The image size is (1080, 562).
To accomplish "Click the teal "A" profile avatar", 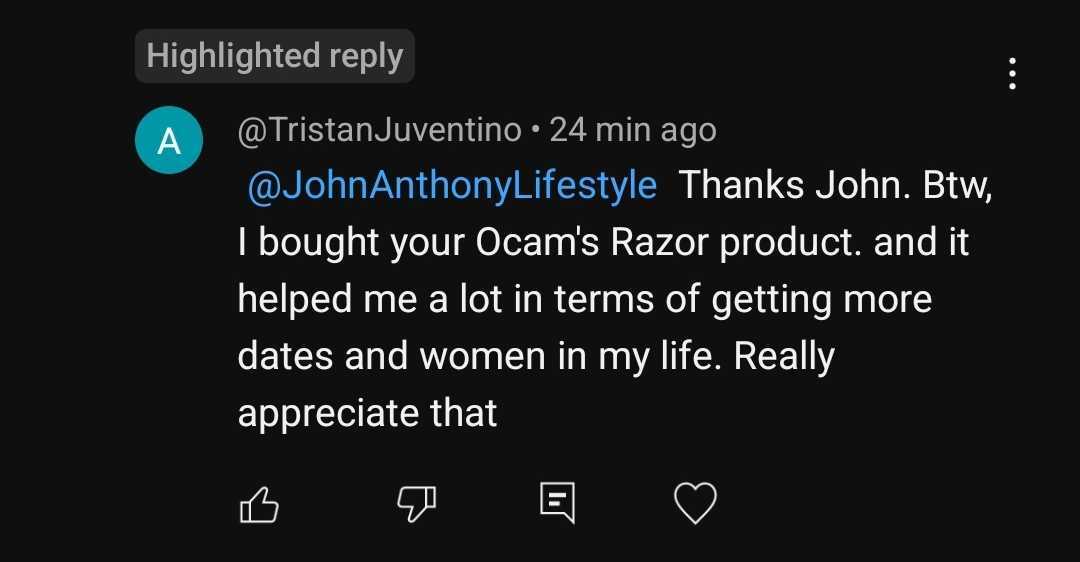I will coord(169,140).
